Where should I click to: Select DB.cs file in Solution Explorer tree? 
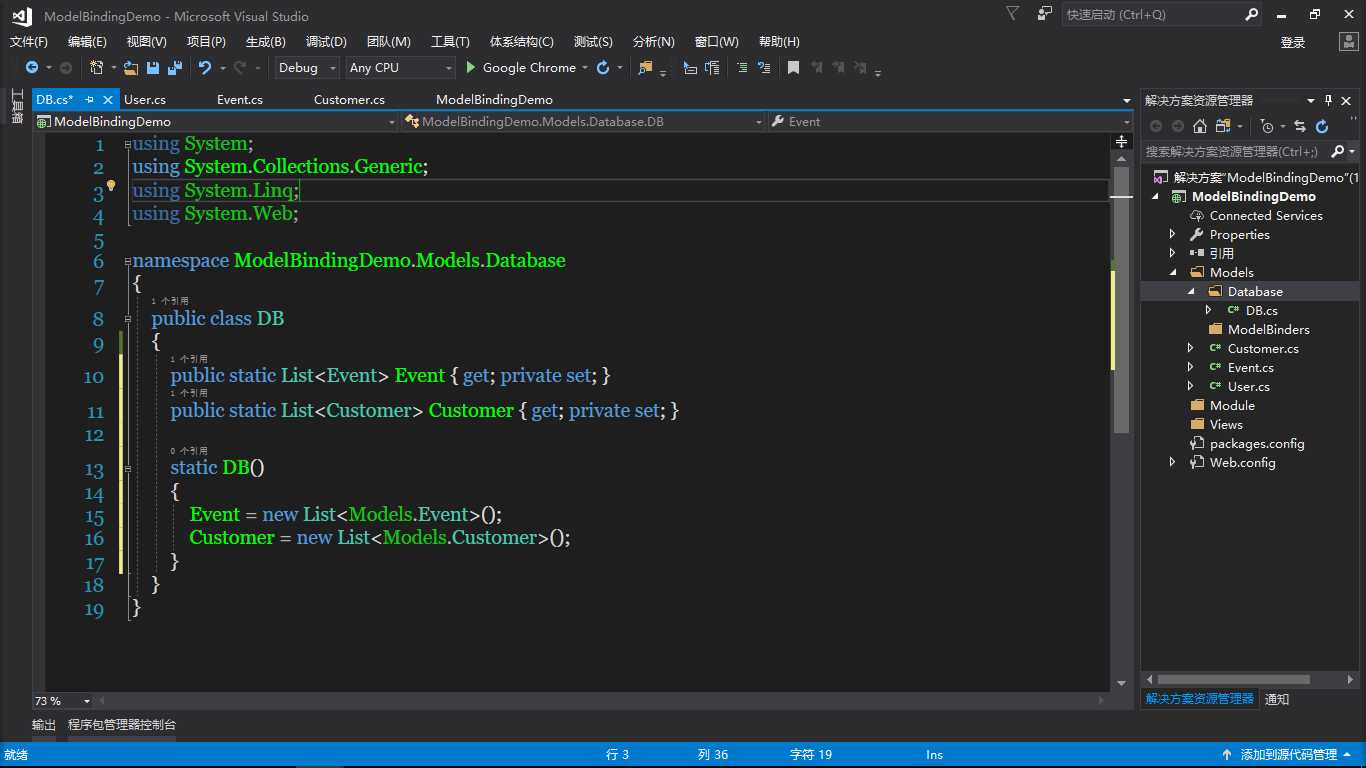(1261, 310)
